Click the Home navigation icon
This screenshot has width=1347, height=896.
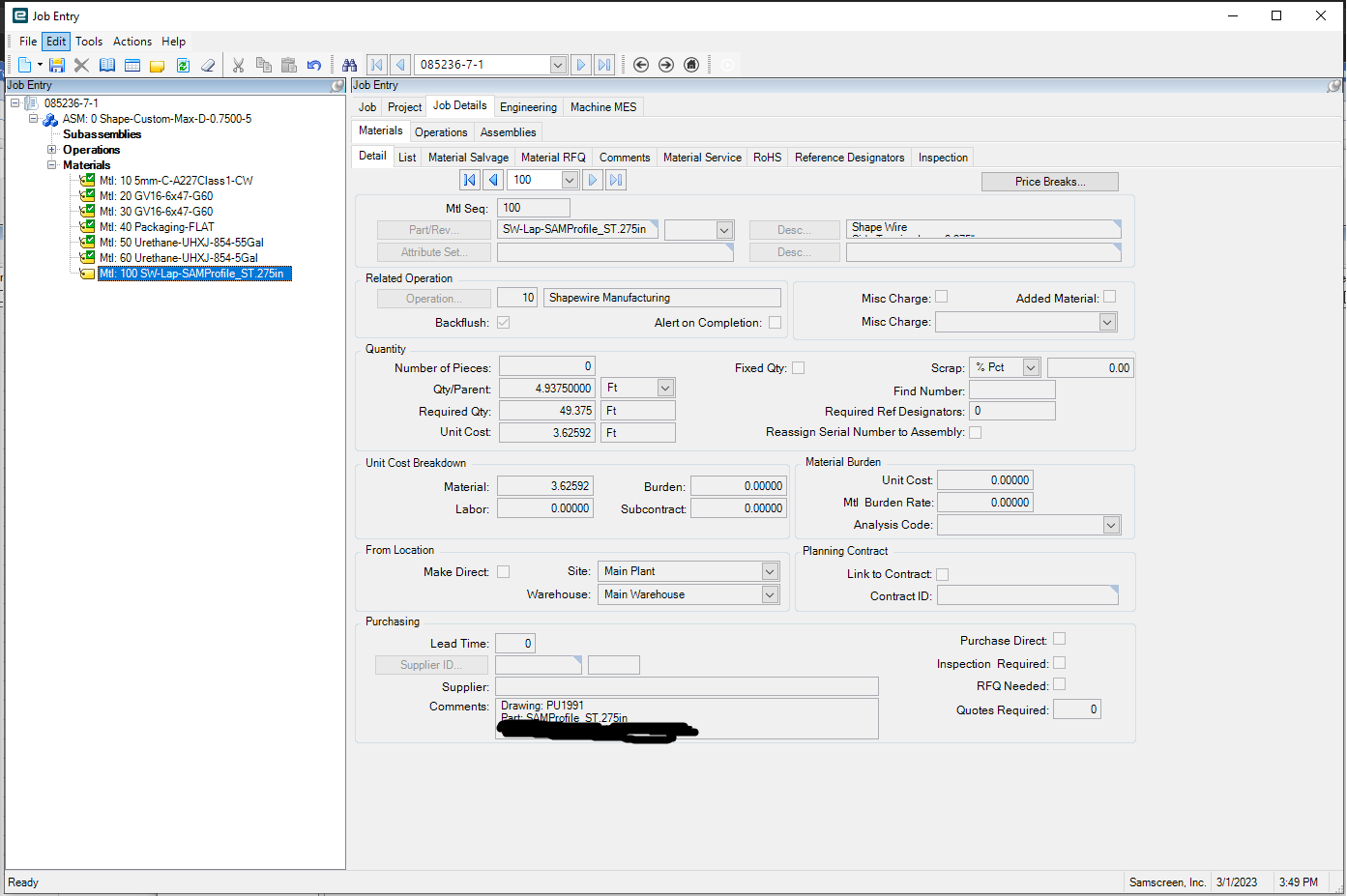[x=691, y=65]
